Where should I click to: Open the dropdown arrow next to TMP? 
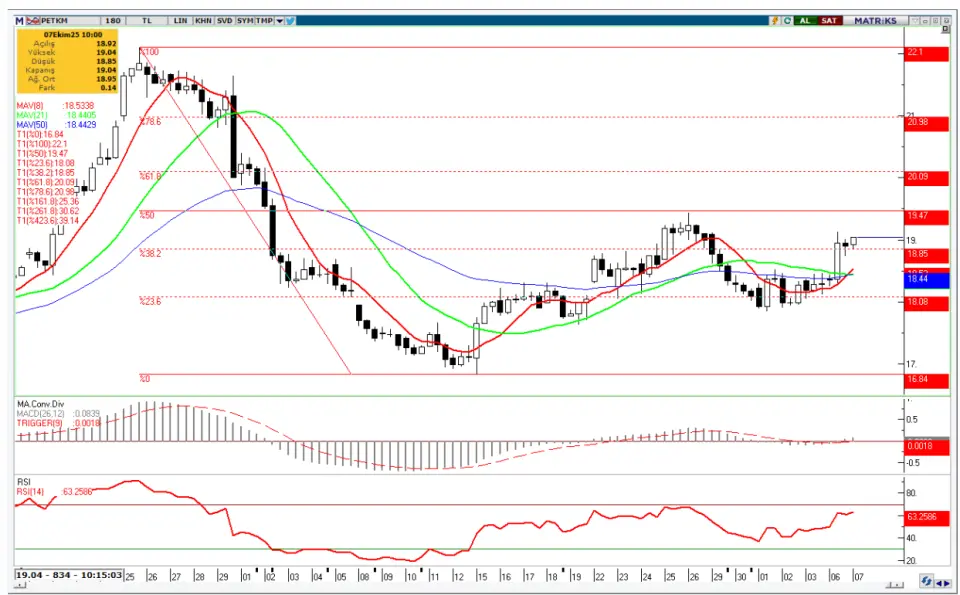[279, 20]
